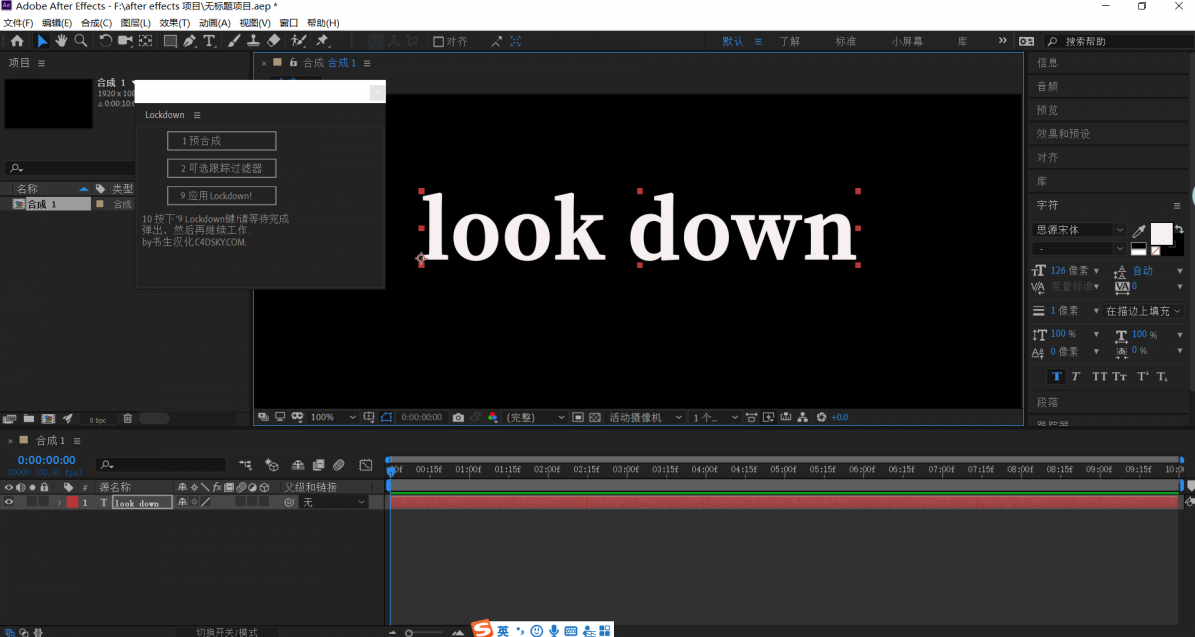1195x637 pixels.
Task: Select the Hand tool
Action: 61,41
